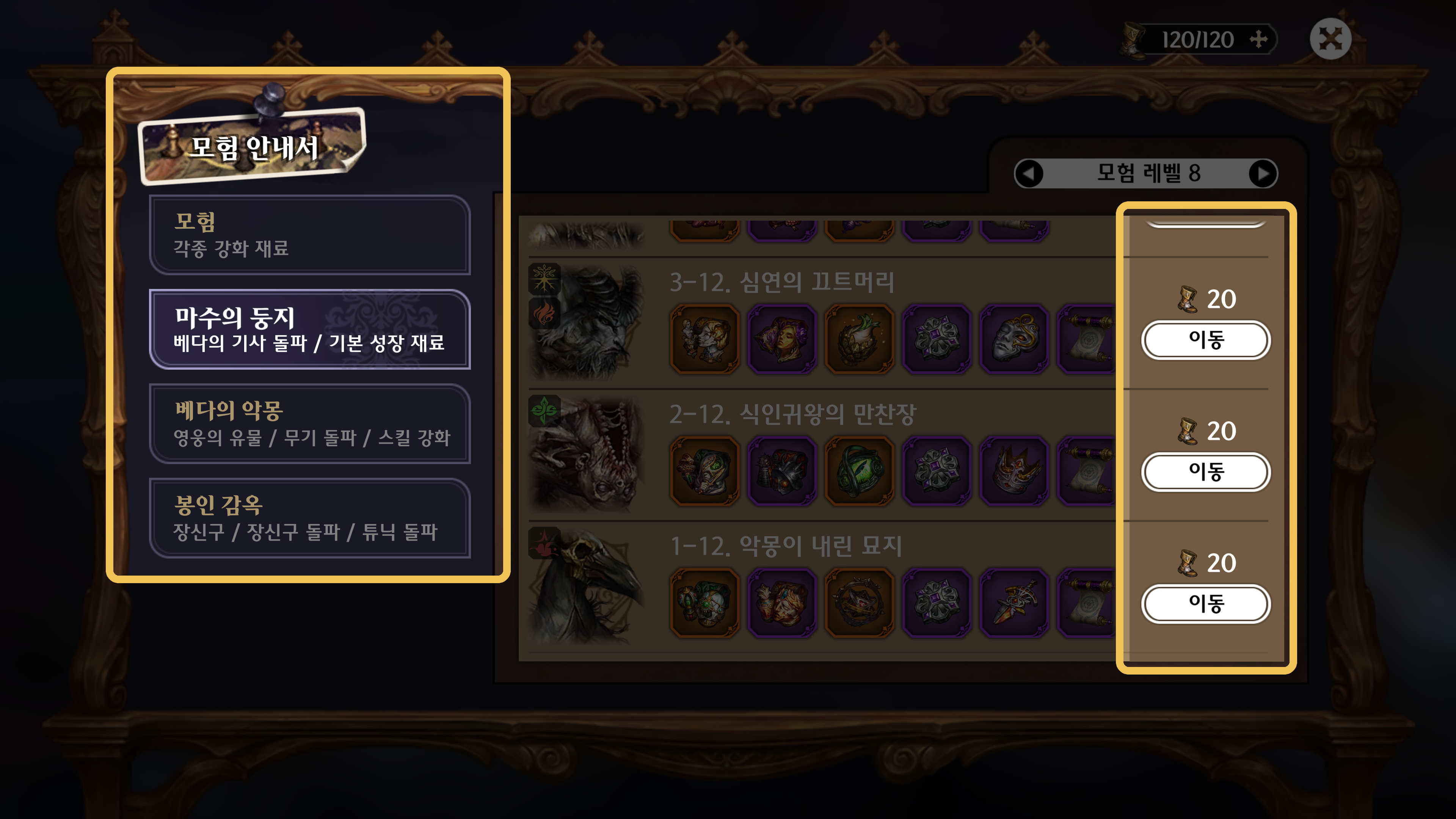The height and width of the screenshot is (819, 1456).
Task: Select the crown reward icon in 2-12
Action: 1014,471
